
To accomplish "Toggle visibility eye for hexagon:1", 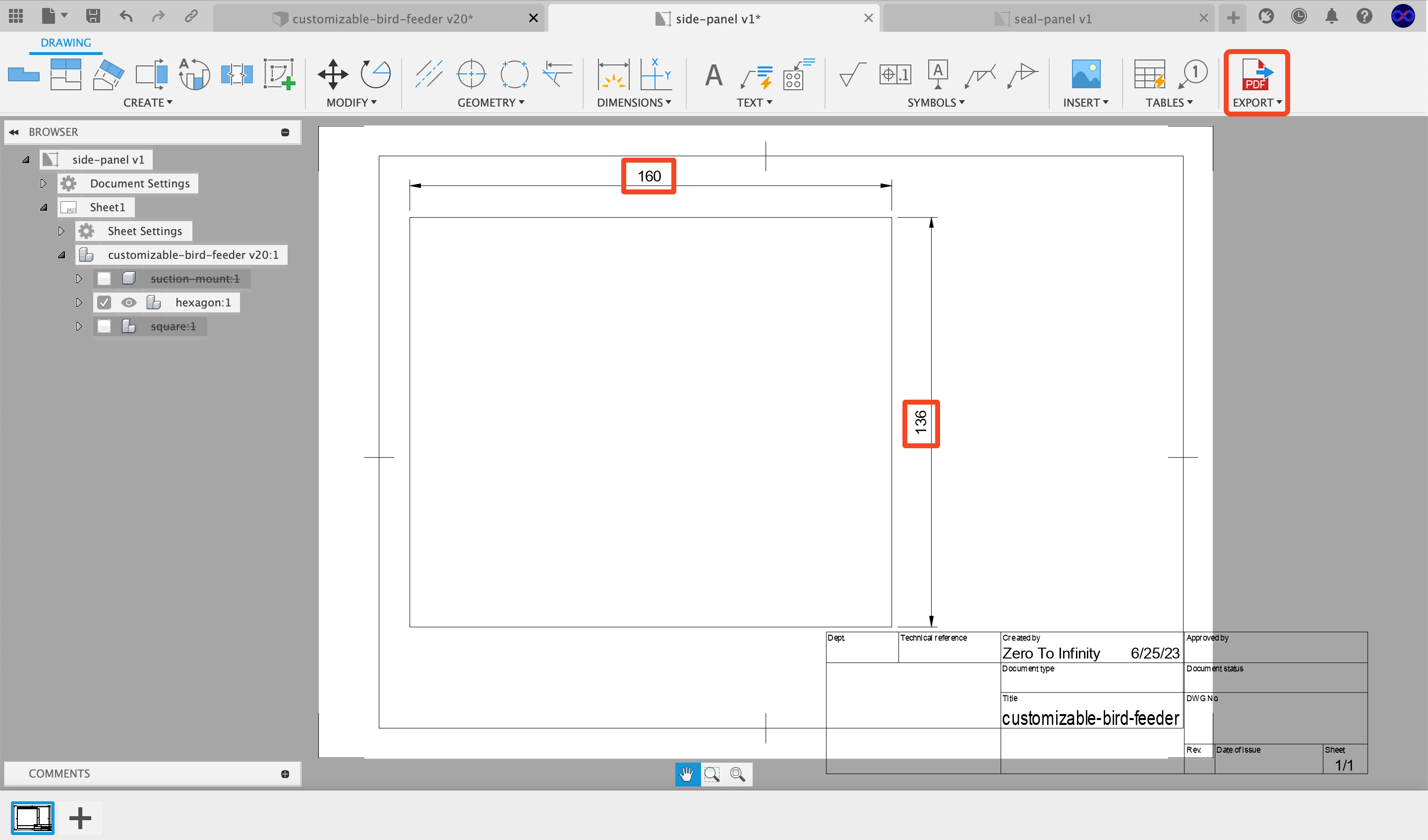I will (x=128, y=302).
